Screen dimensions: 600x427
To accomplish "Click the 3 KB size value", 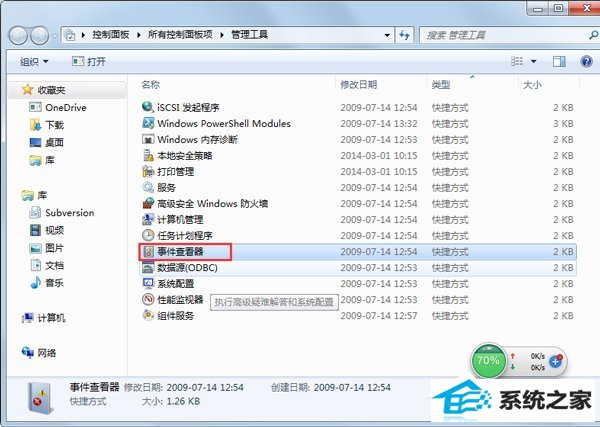I will (563, 124).
